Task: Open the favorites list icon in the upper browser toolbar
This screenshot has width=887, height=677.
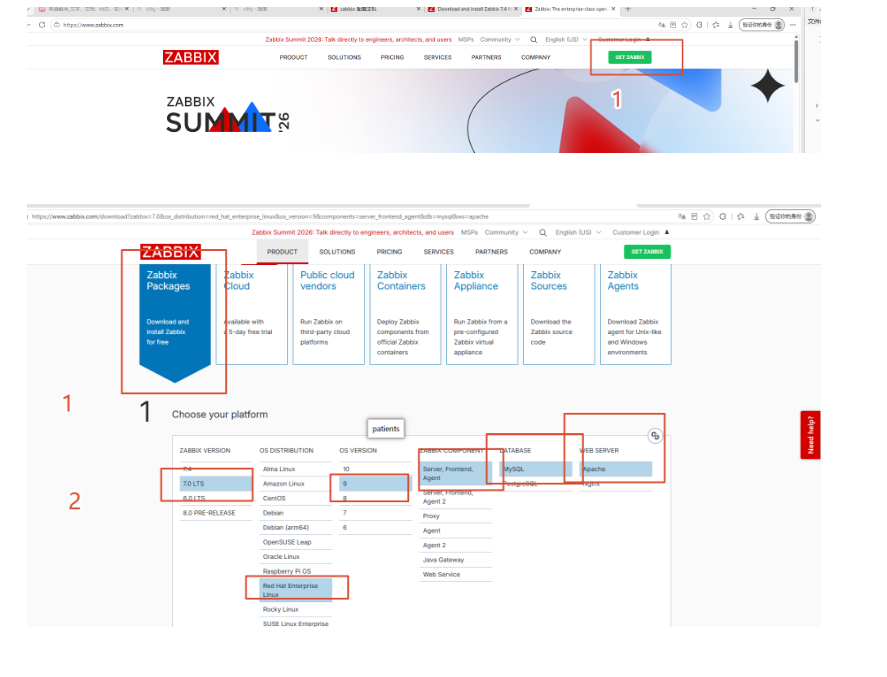Action: point(716,25)
